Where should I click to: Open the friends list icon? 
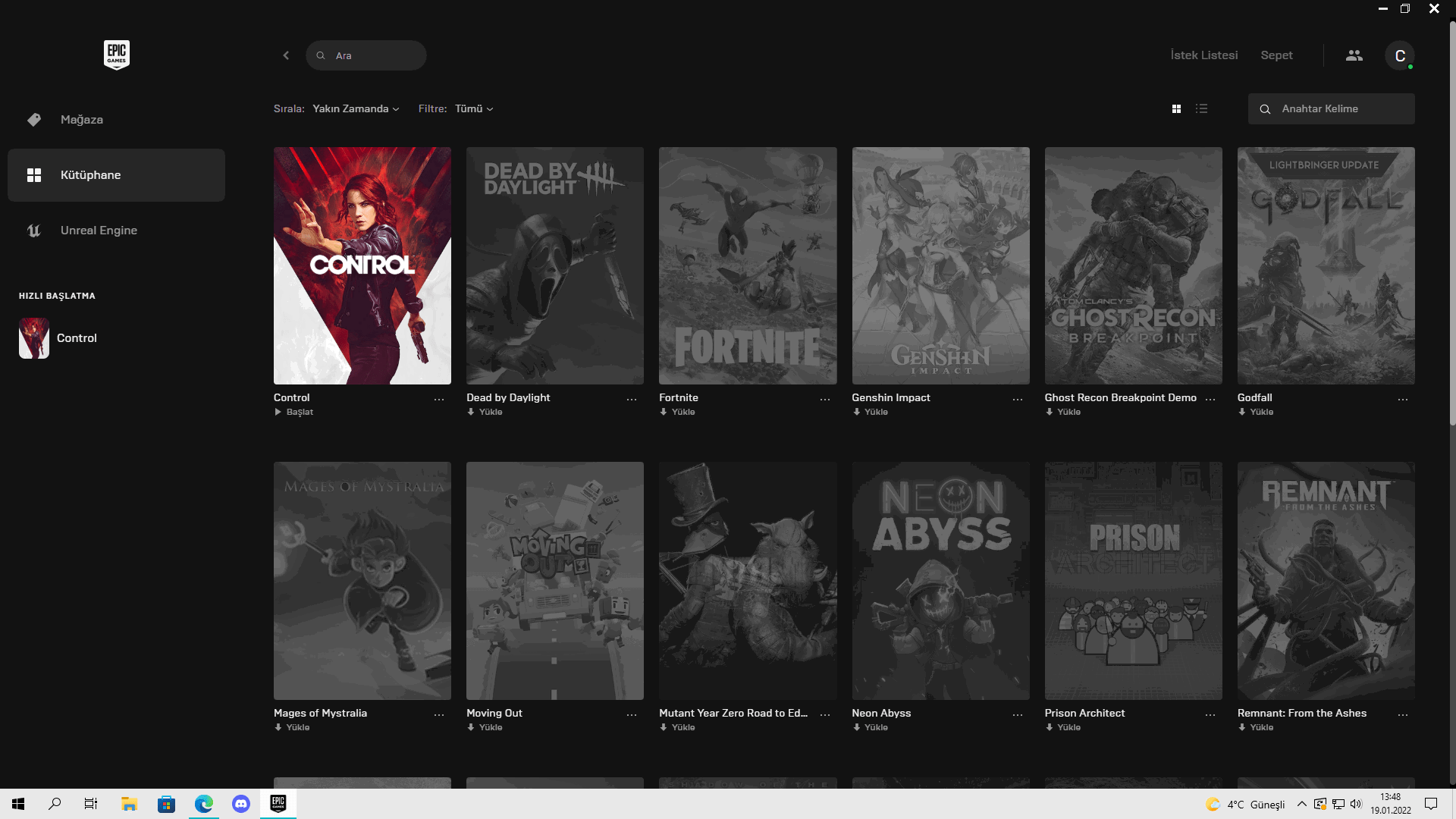[1354, 55]
